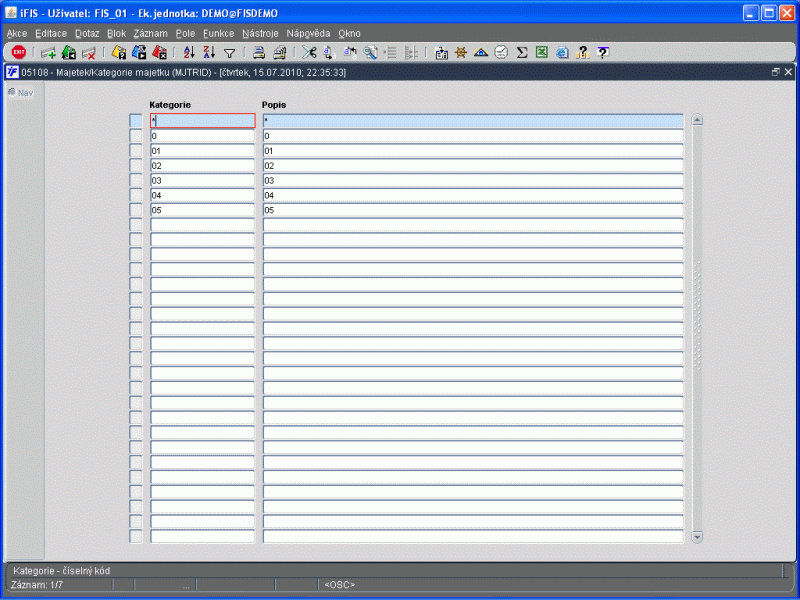Open the Nápověda menu
The height and width of the screenshot is (600, 800).
coord(308,33)
